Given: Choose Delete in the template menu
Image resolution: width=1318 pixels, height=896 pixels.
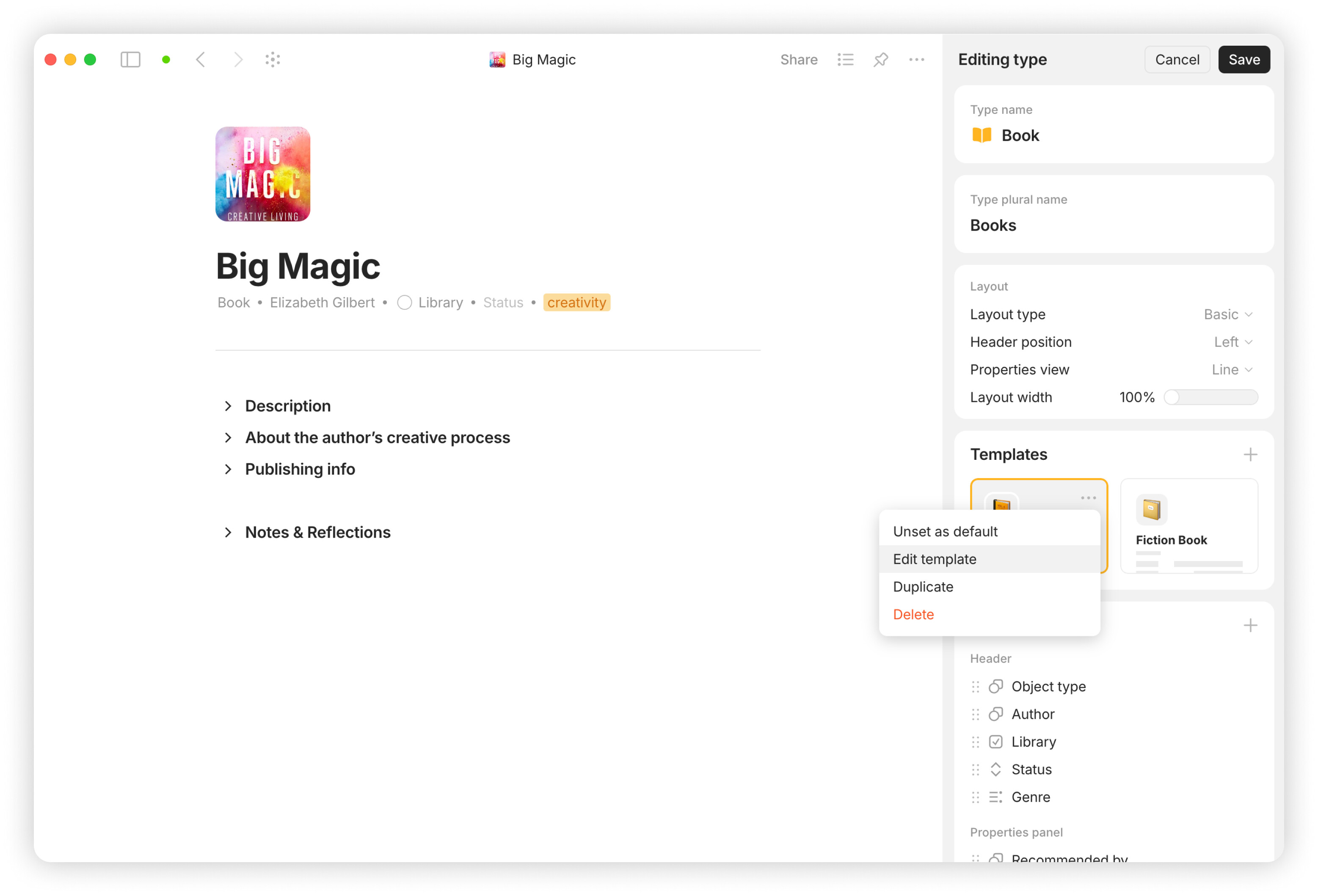Looking at the screenshot, I should pyautogui.click(x=913, y=615).
